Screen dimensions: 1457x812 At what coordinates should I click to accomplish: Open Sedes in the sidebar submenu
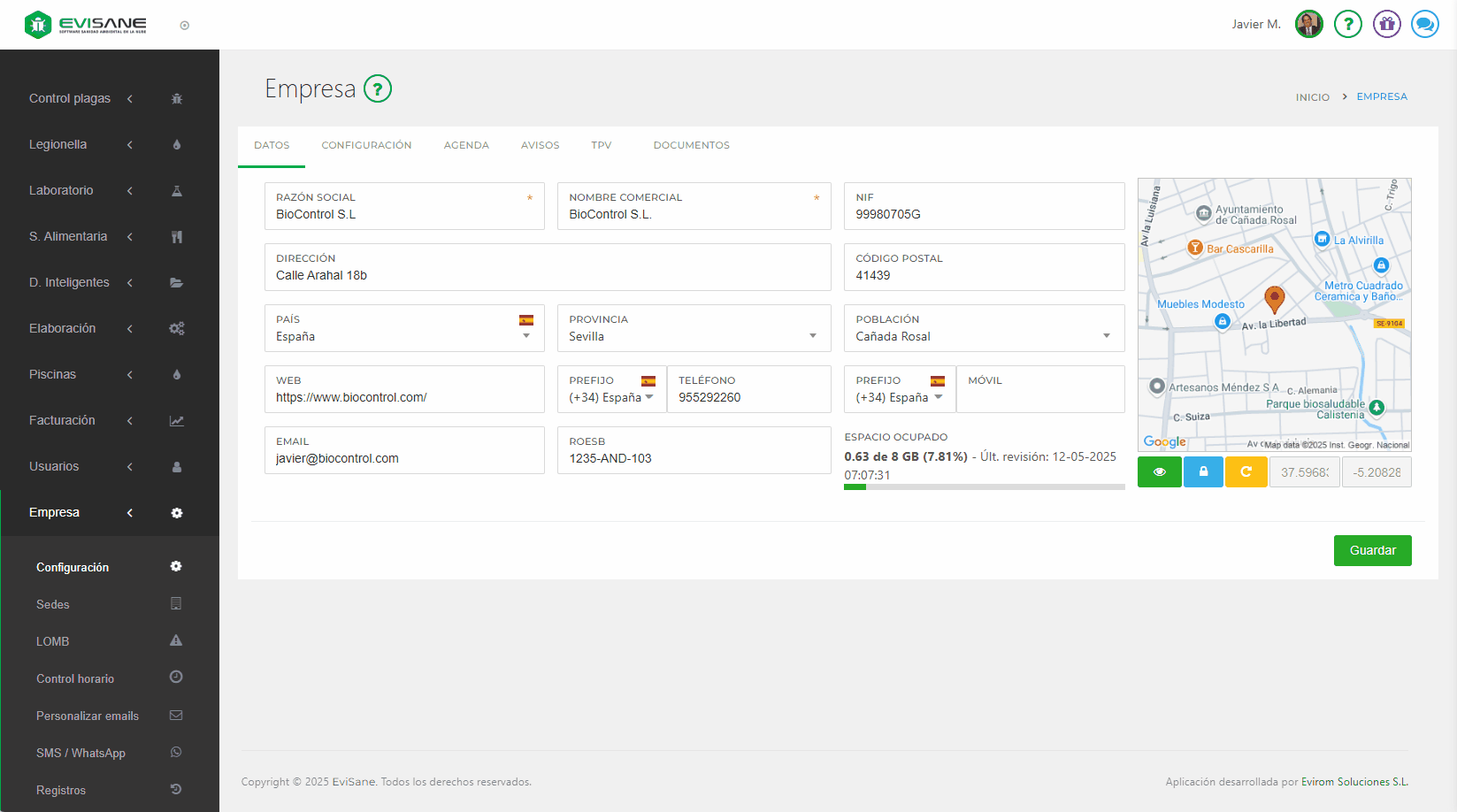point(53,604)
